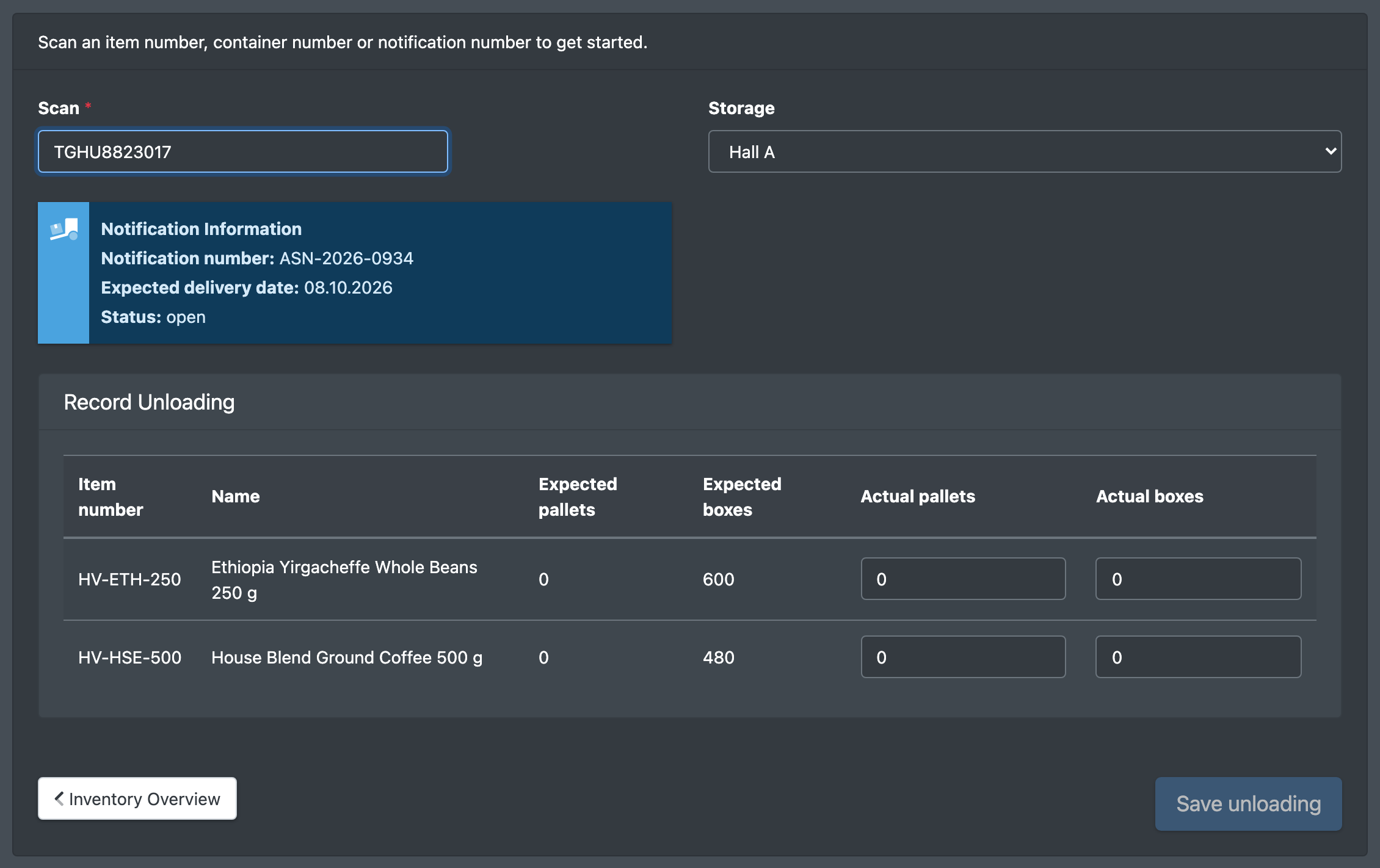The width and height of the screenshot is (1380, 868).
Task: Click the Record Unloading heading
Action: [149, 402]
